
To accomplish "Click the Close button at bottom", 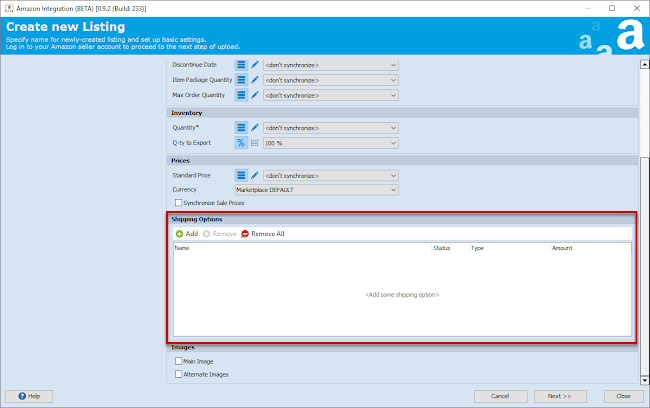I will [623, 396].
